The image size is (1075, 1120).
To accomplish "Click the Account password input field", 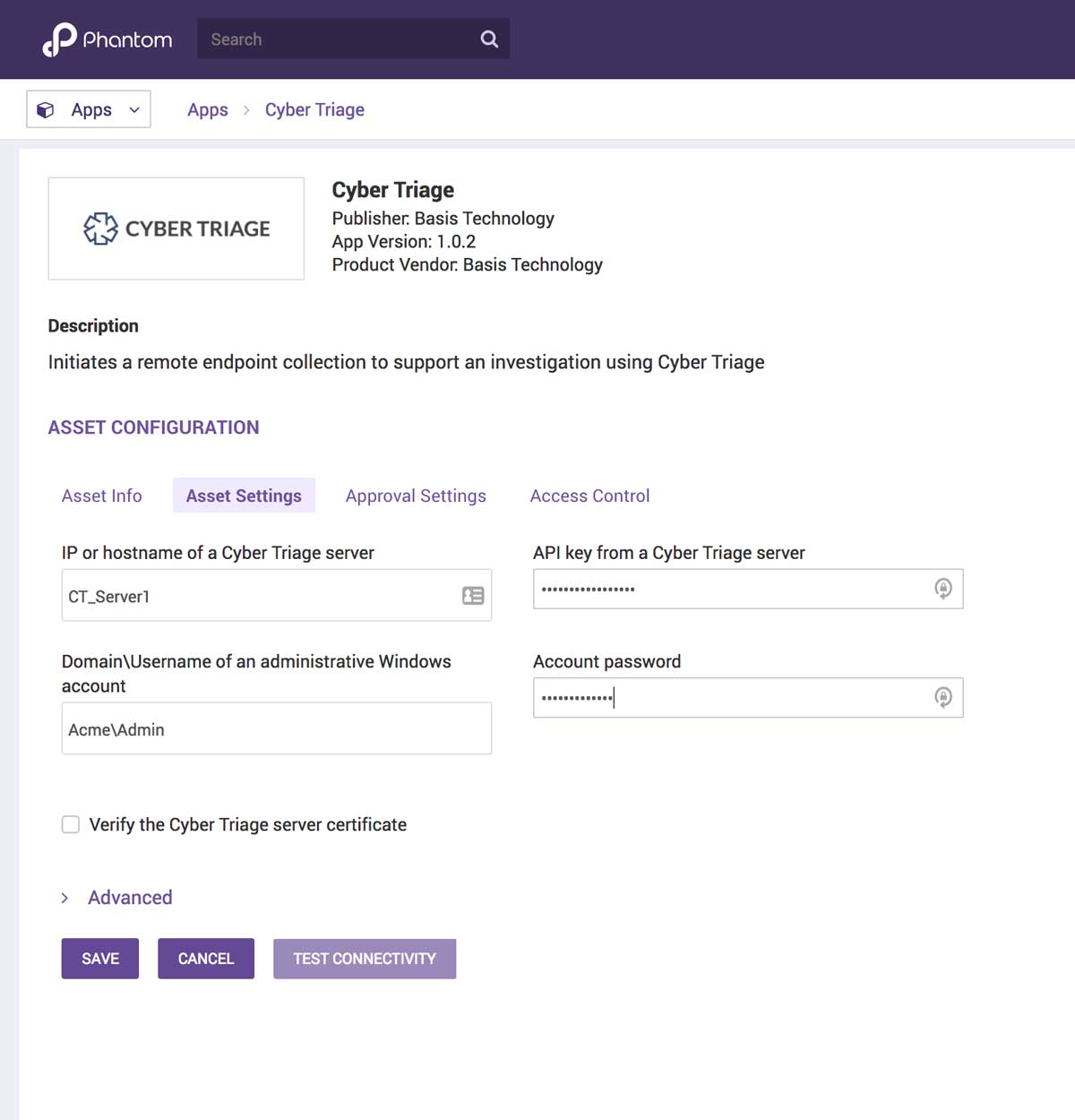I will click(748, 697).
